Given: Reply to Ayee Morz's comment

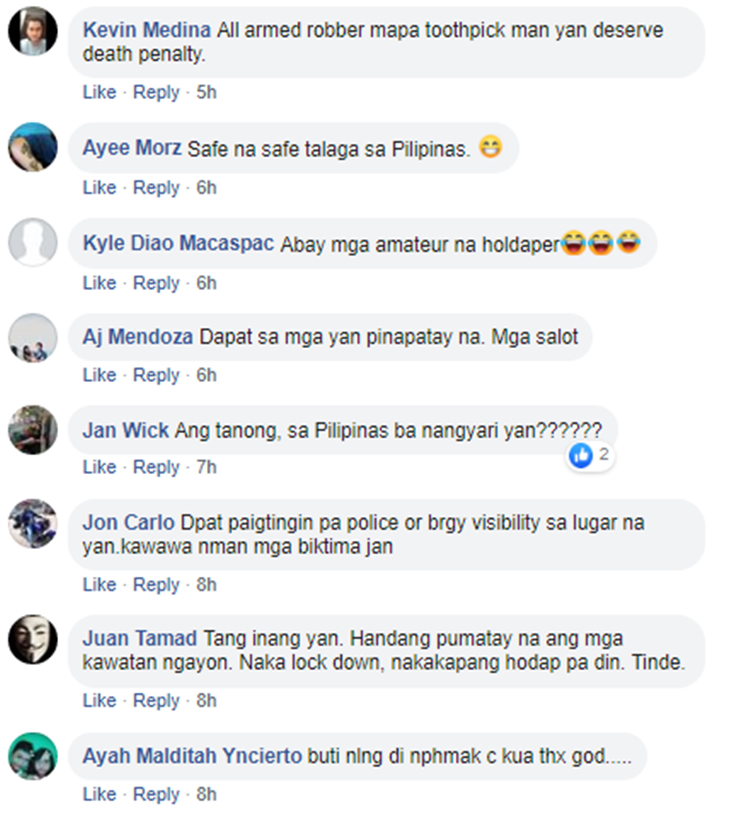Looking at the screenshot, I should point(156,188).
